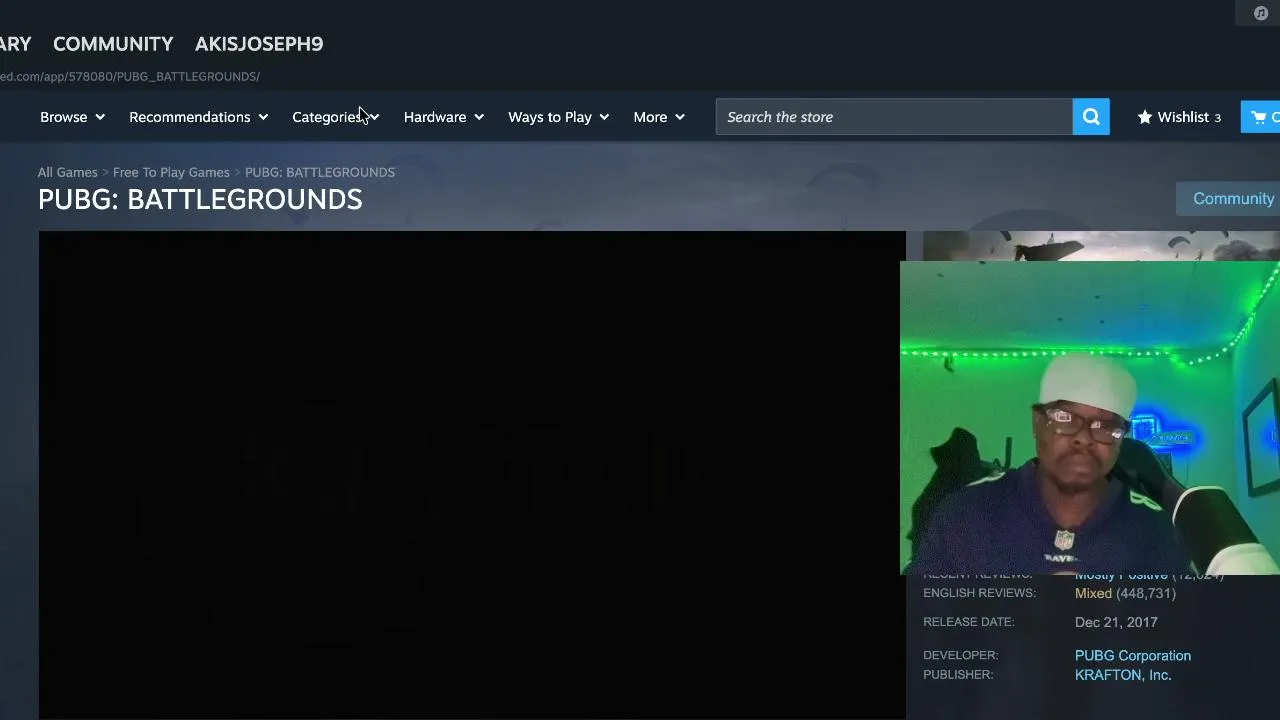The width and height of the screenshot is (1280, 720).
Task: Open the Wishlist link
Action: 1179,117
